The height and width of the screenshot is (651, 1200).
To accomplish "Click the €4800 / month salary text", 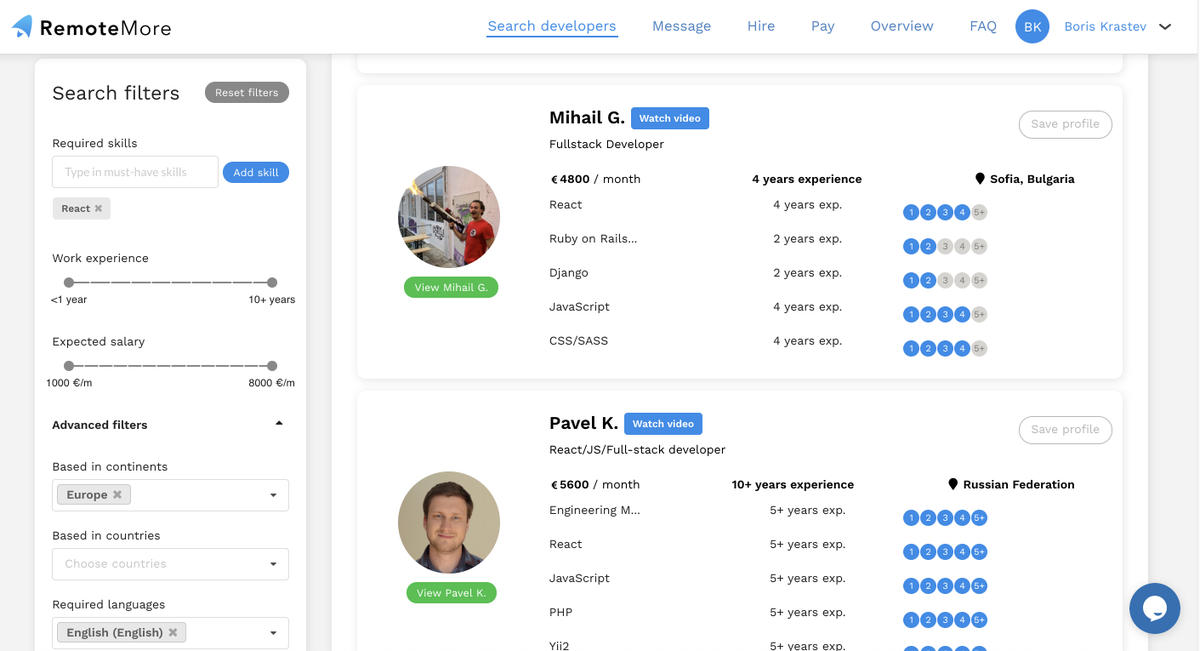I will [x=595, y=179].
